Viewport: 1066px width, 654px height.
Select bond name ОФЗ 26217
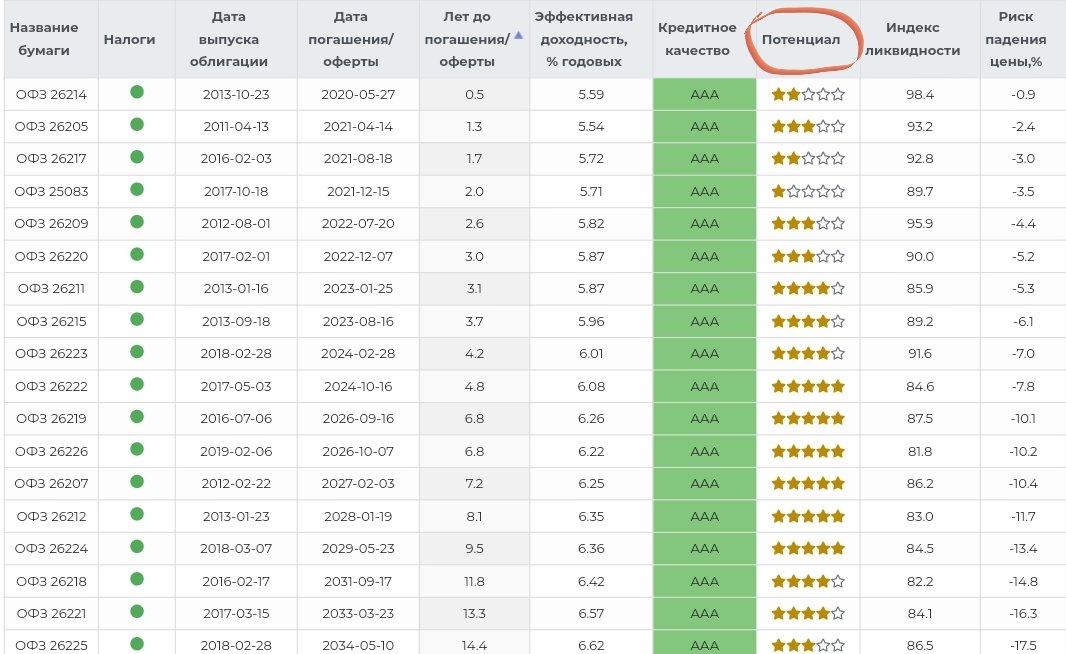point(52,158)
